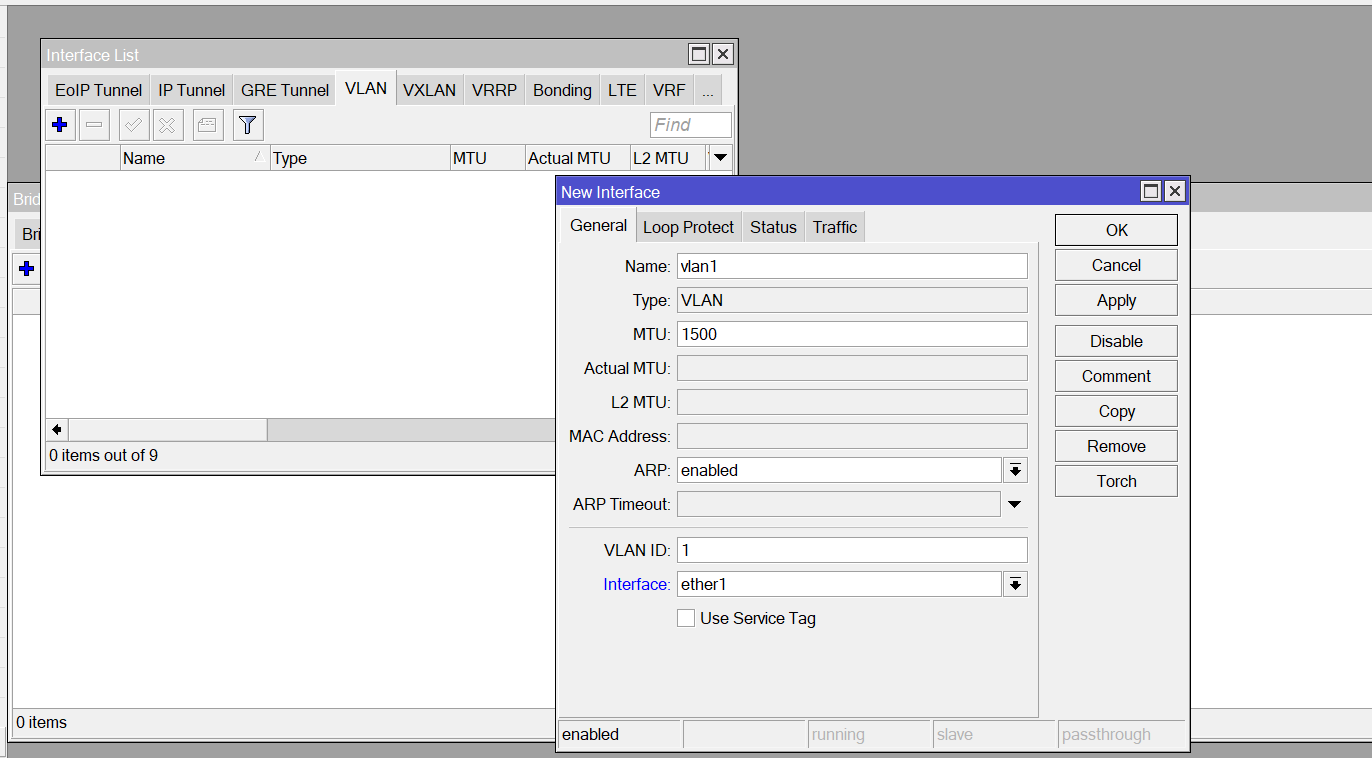Open the ARP dropdown list
This screenshot has height=758, width=1372.
1015,470
